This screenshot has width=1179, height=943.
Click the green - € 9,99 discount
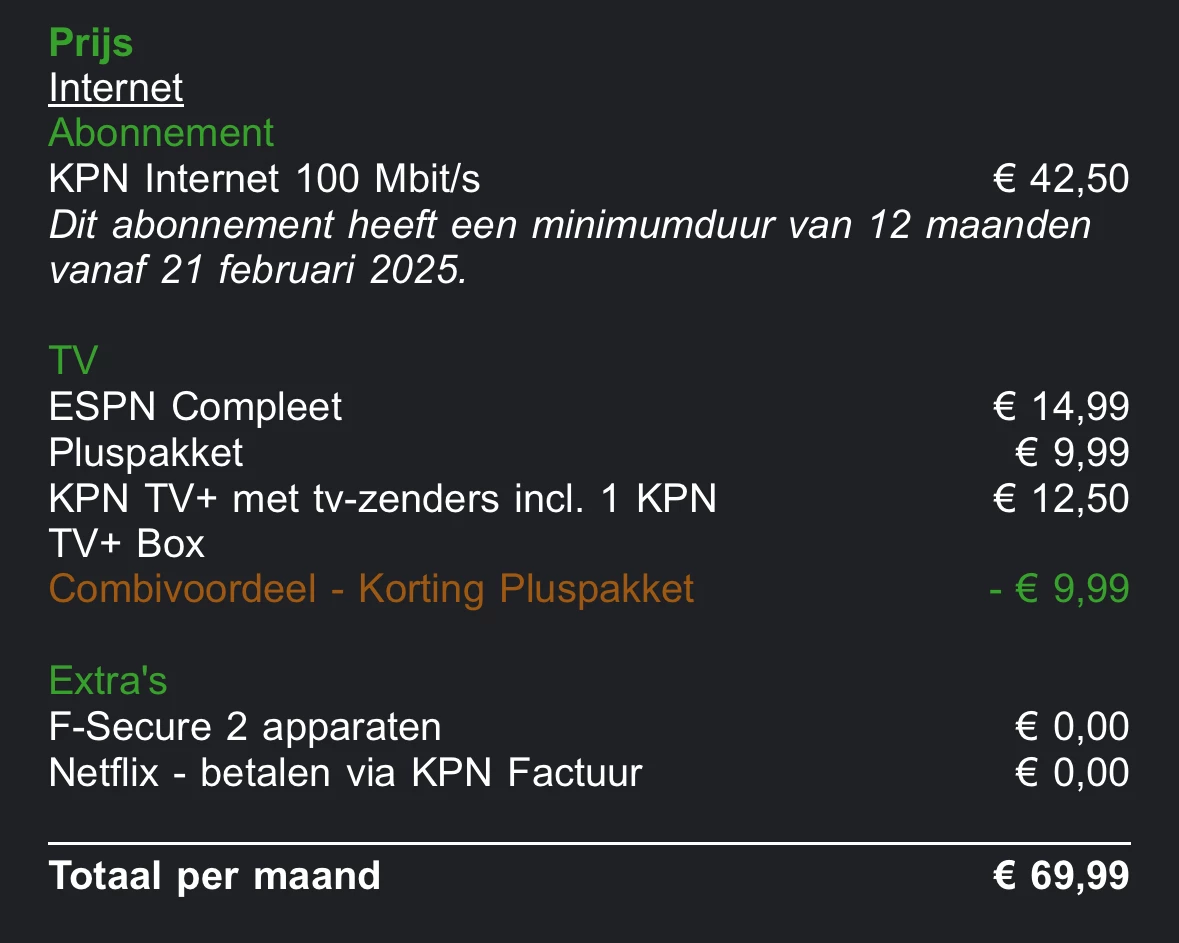1058,589
